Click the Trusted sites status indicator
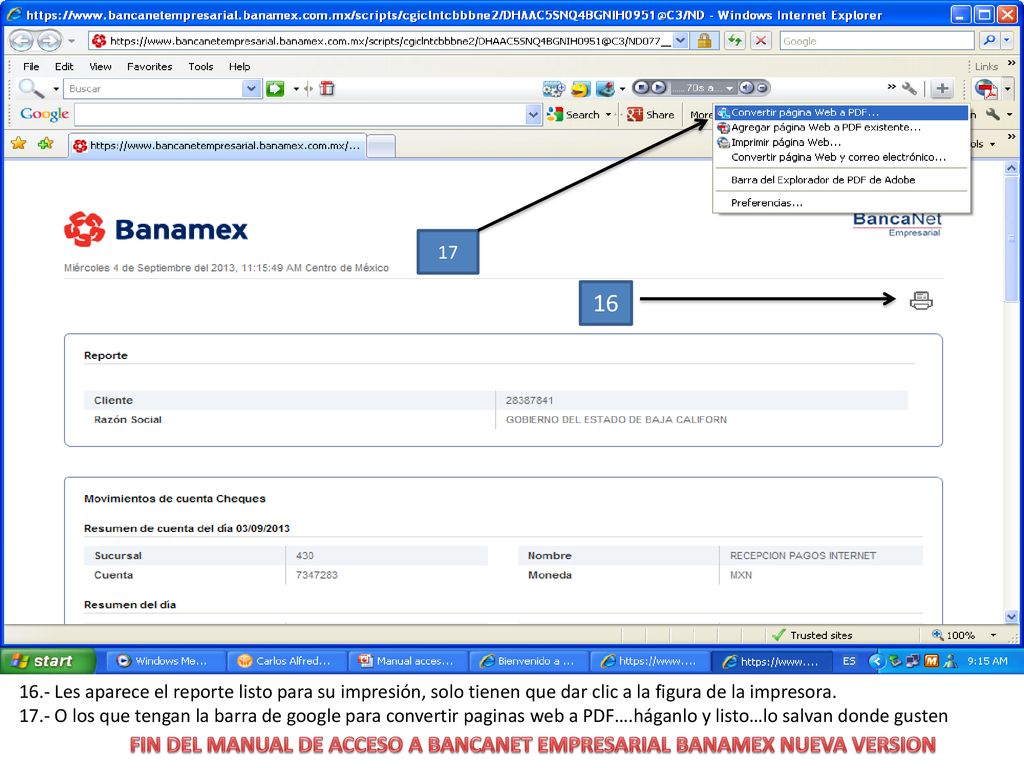Viewport: 1024px width, 768px height. [812, 635]
